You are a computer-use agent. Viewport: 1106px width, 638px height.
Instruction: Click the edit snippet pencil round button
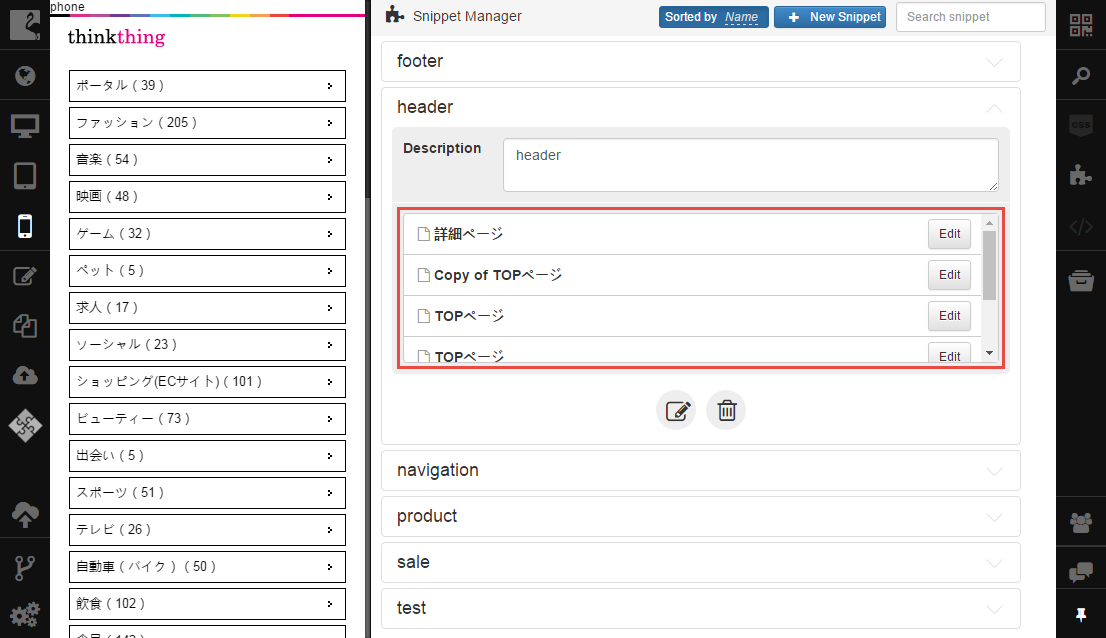pos(676,410)
